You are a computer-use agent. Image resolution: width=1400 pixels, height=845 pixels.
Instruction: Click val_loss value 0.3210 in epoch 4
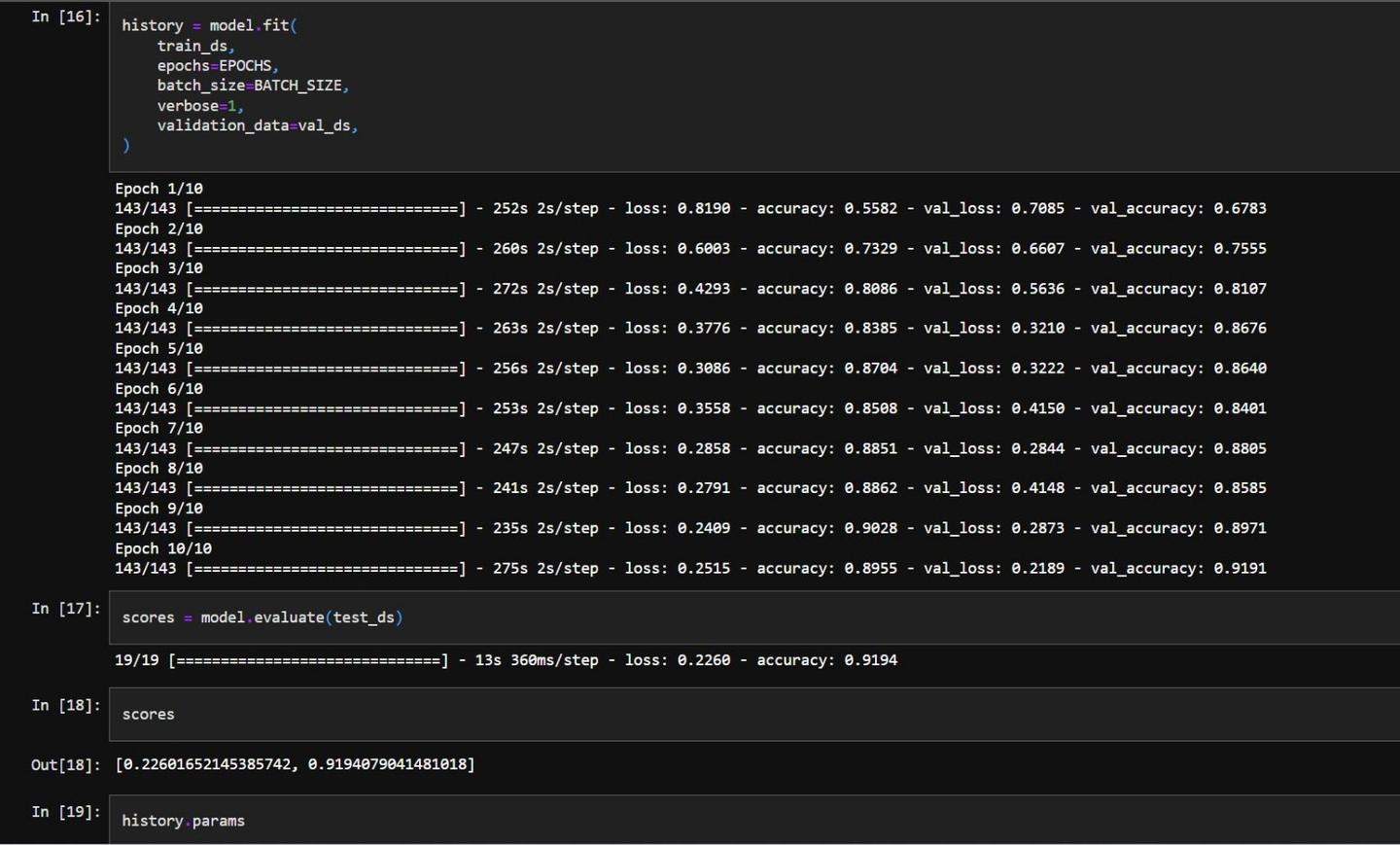tap(1037, 329)
